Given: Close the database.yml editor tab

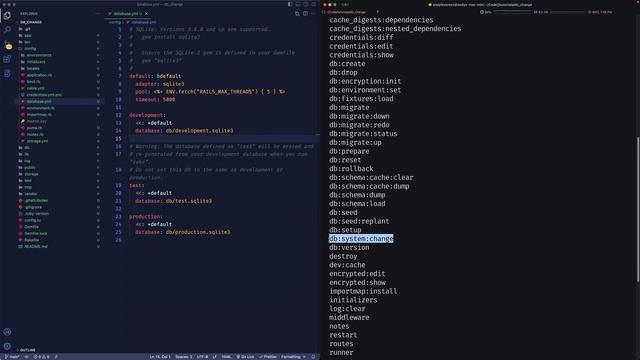Looking at the screenshot, I should click(x=146, y=14).
